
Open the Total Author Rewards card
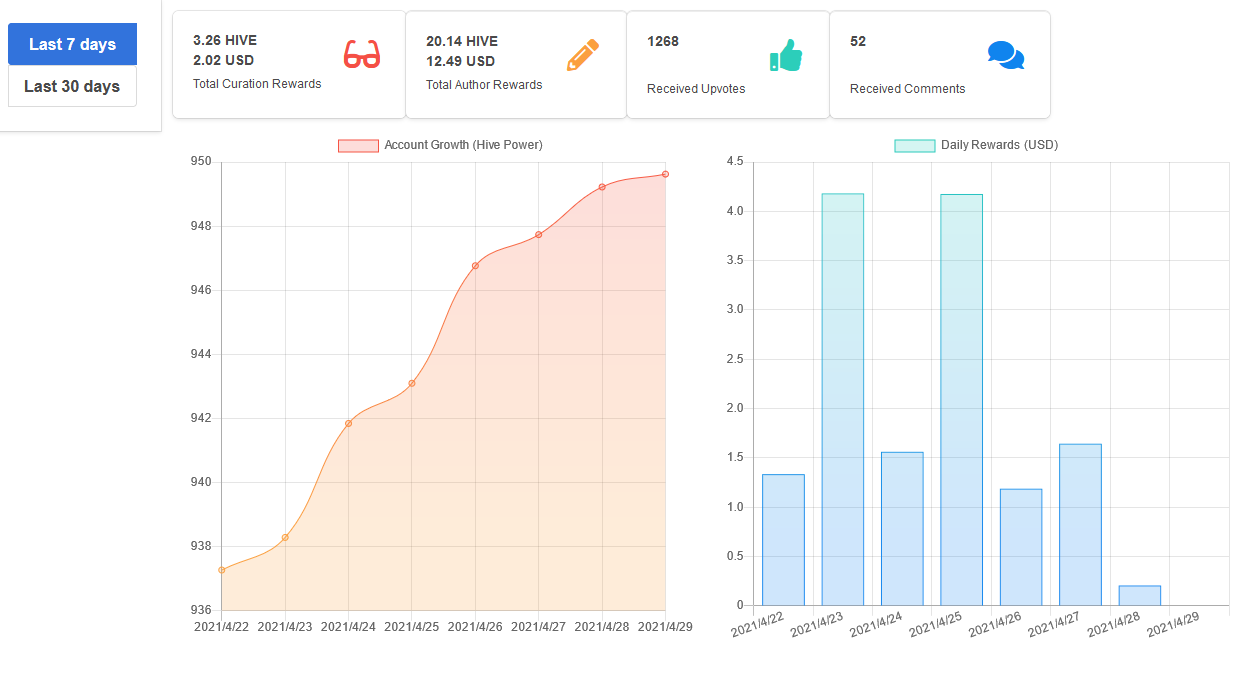click(516, 65)
